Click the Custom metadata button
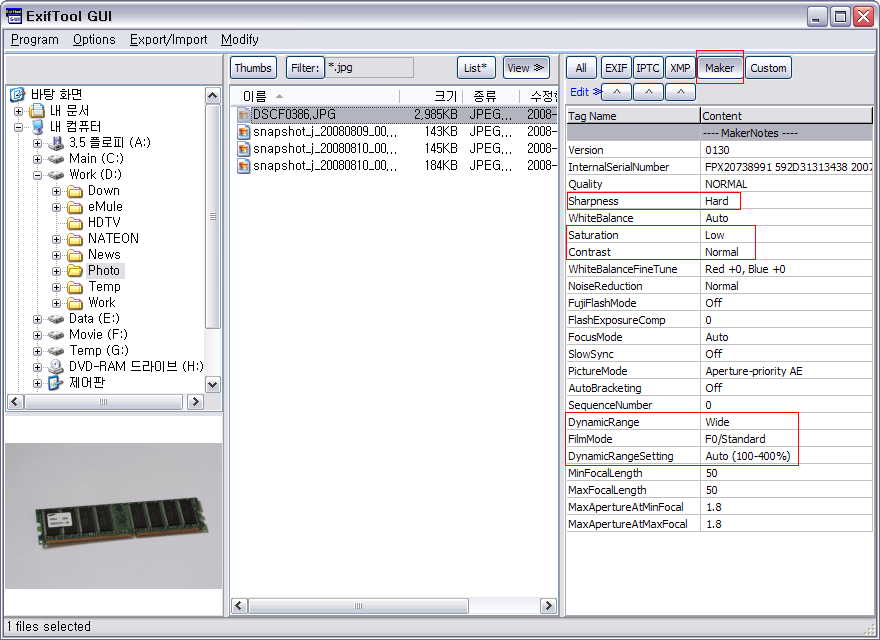Viewport: 880px width, 640px height. pos(768,68)
